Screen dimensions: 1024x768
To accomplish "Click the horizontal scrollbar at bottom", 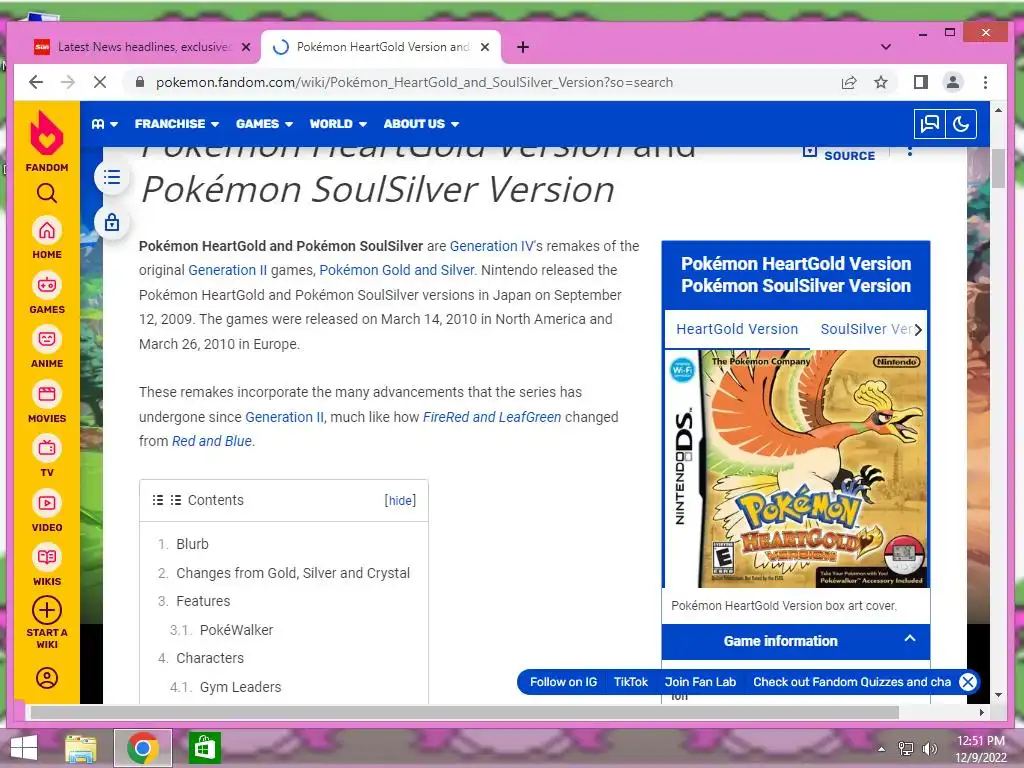I will pos(464,712).
